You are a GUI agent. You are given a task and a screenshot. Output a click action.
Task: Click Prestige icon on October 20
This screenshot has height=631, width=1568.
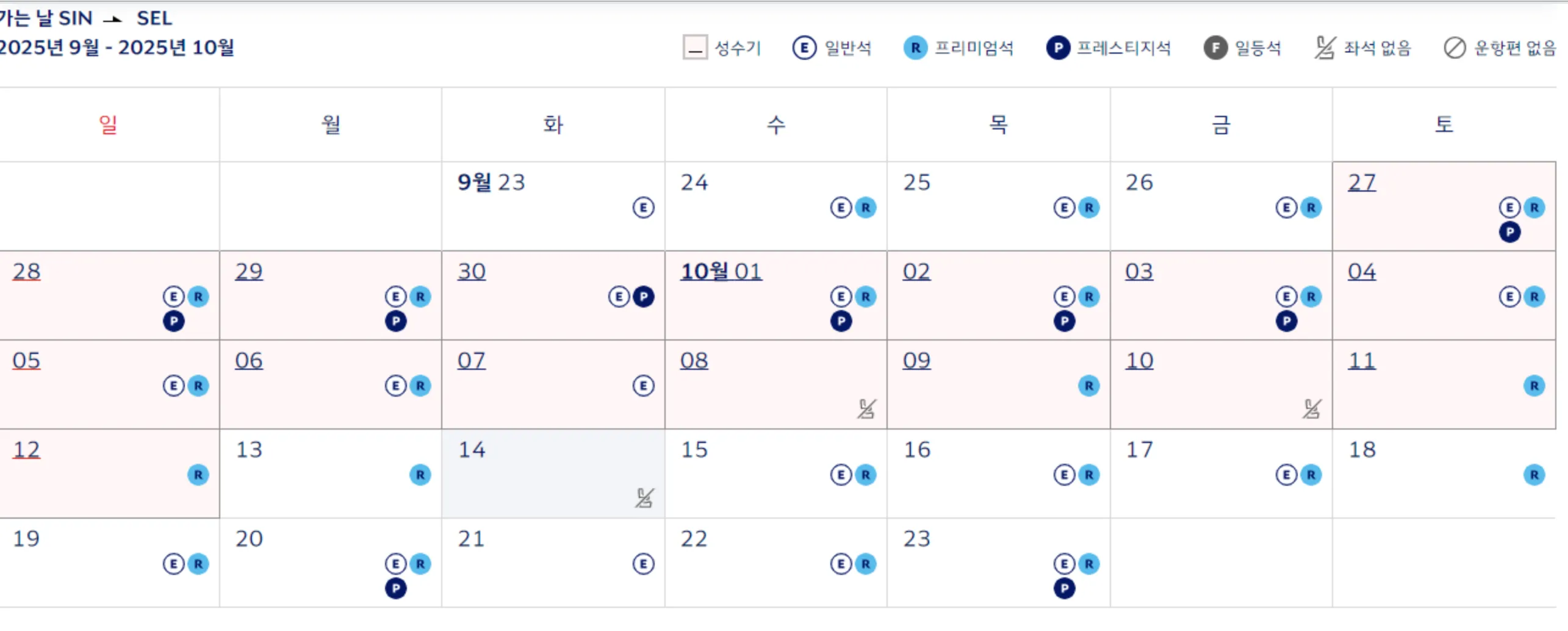[396, 589]
